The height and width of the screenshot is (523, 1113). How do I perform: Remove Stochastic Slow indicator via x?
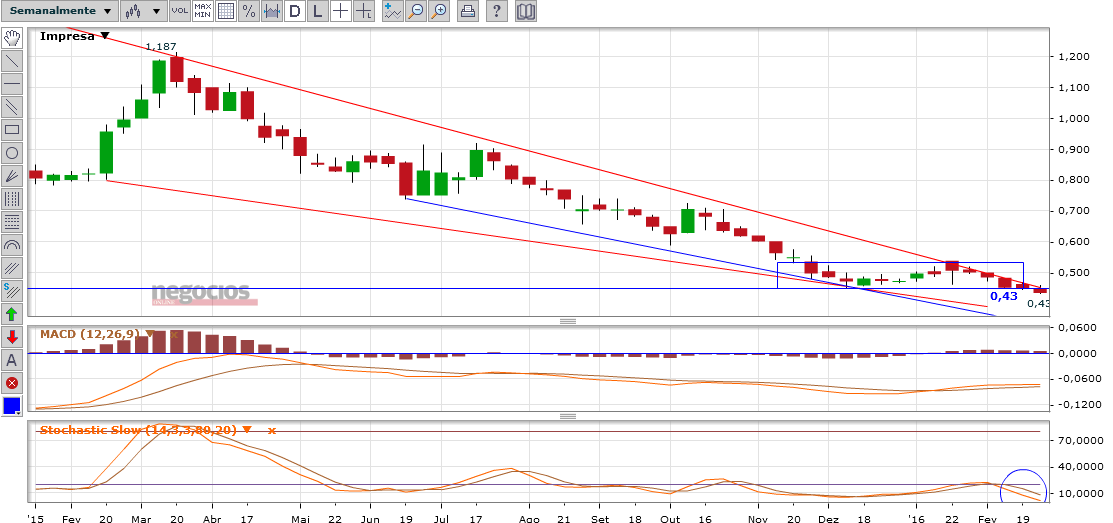pyautogui.click(x=271, y=431)
